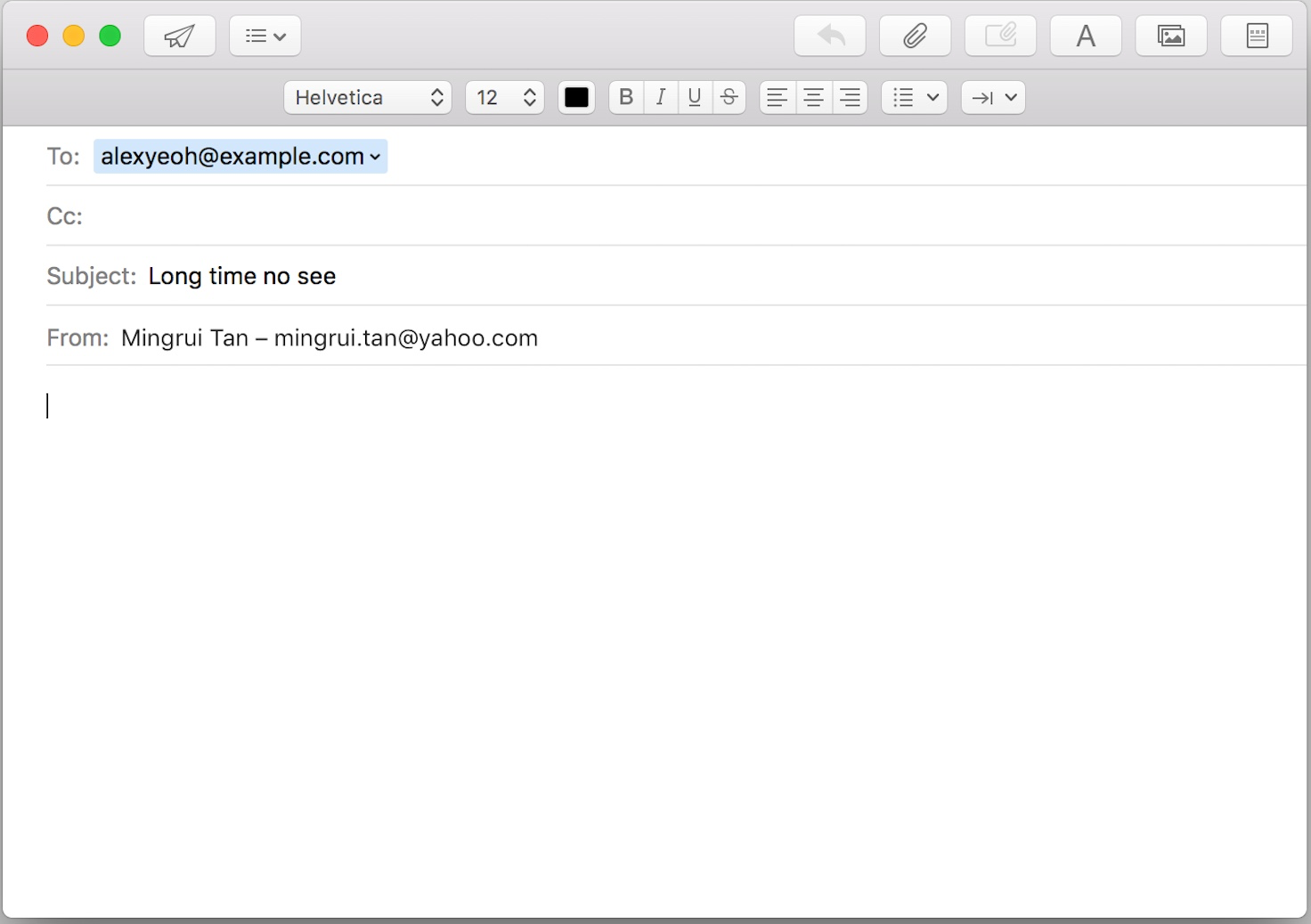The image size is (1311, 924).
Task: Open the Helvetica font family dropdown
Action: click(x=368, y=97)
